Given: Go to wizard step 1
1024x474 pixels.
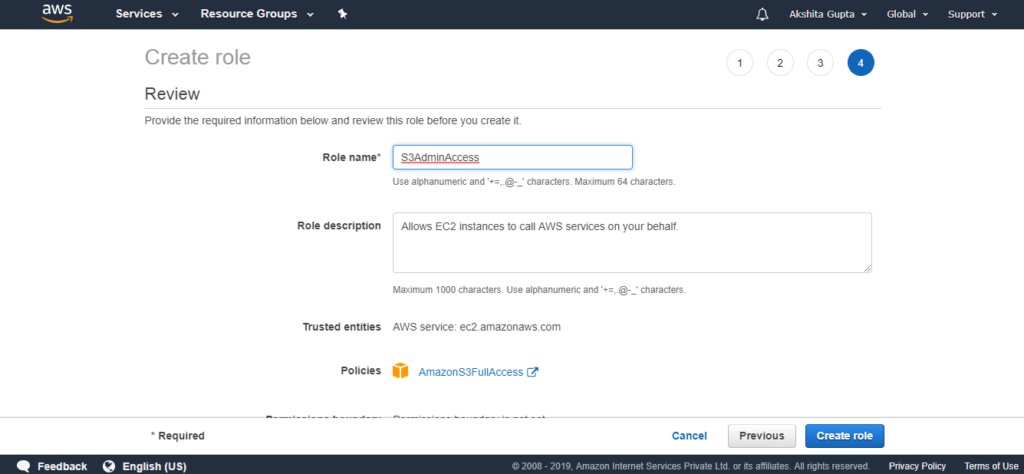Looking at the screenshot, I should 739,63.
